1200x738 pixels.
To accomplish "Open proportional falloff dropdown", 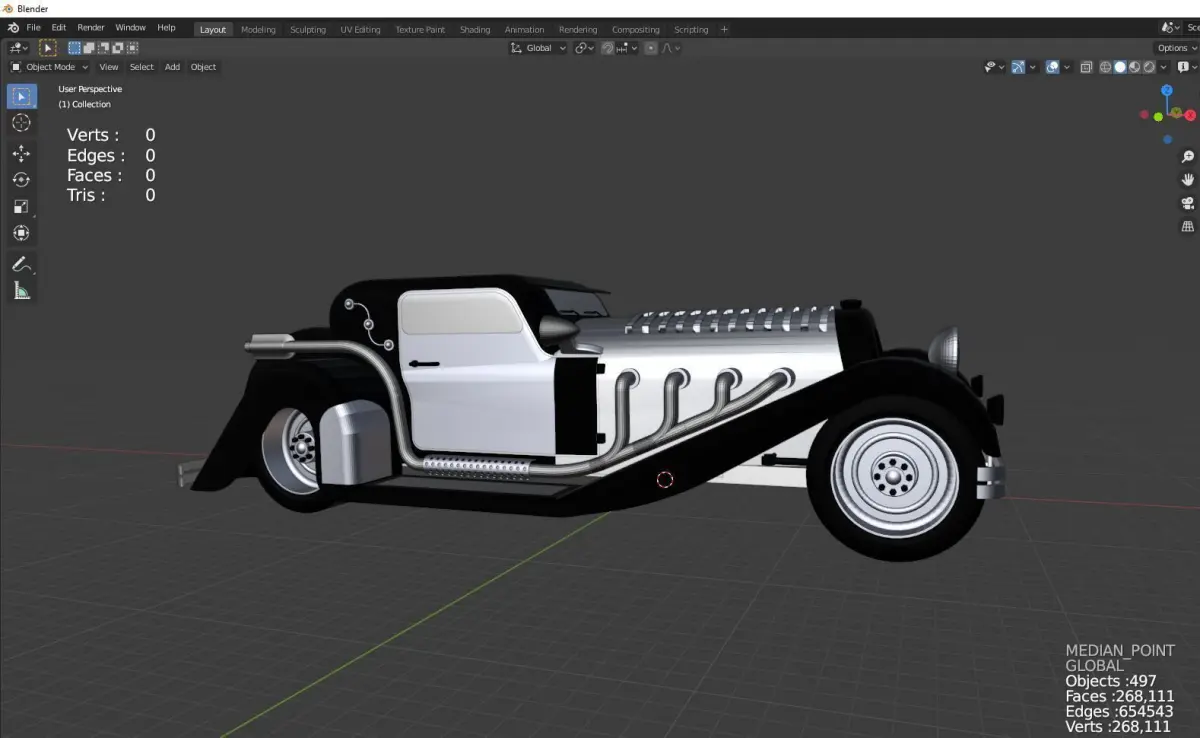I will tap(672, 48).
